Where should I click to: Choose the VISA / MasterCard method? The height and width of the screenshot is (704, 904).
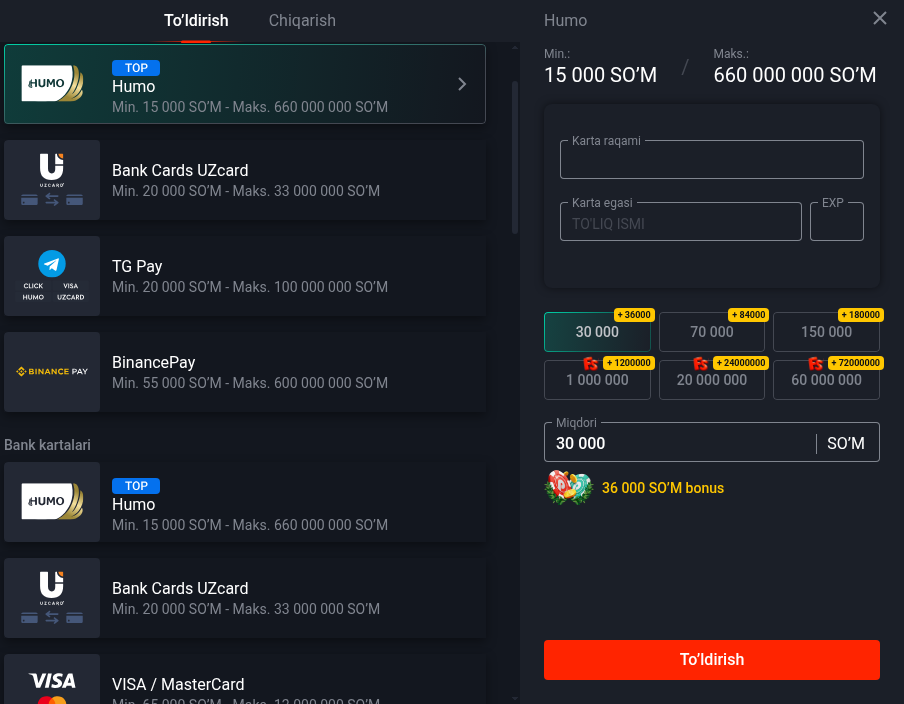tap(244, 679)
